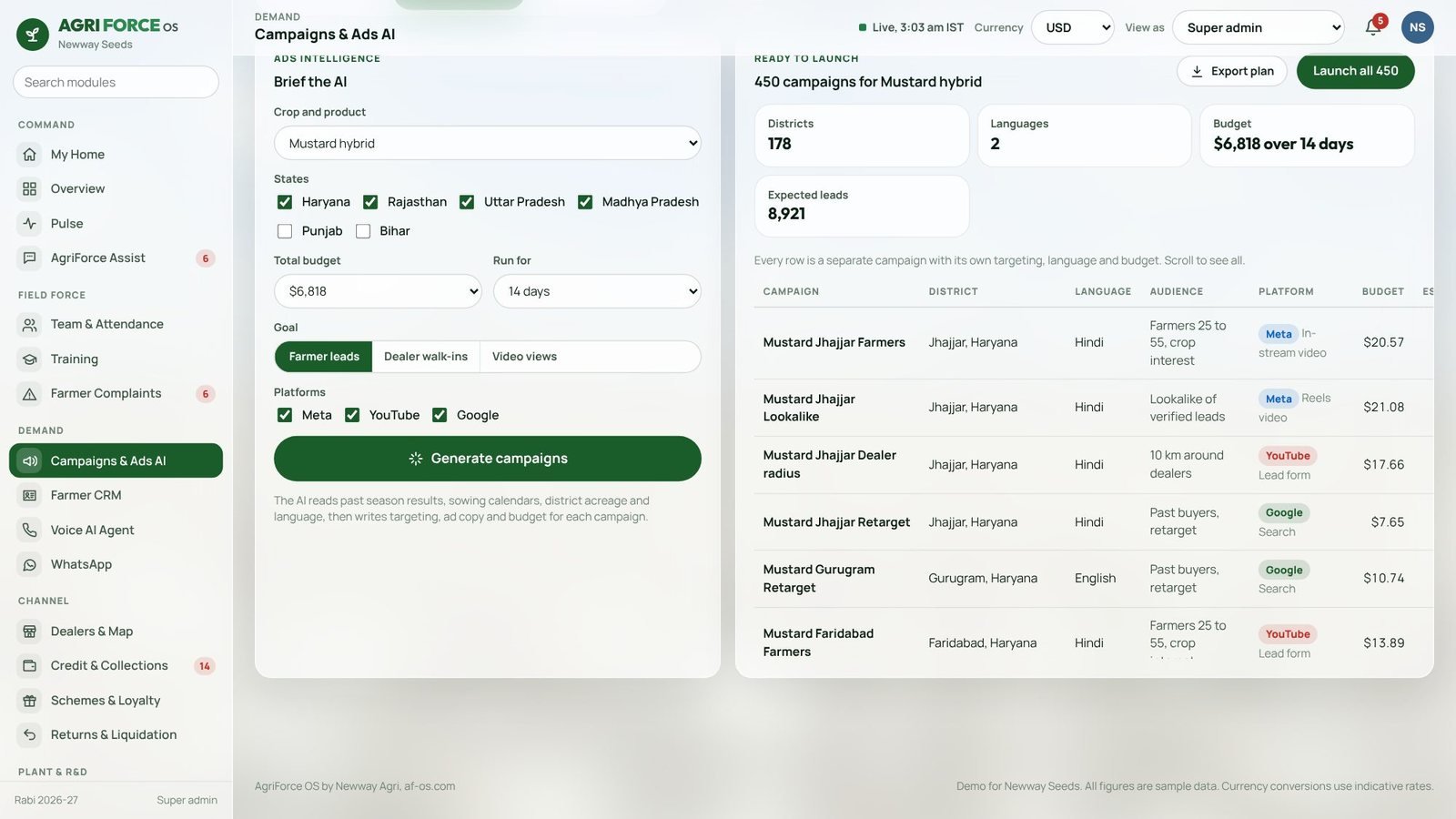Uncheck the Haryana state checkbox
Image resolution: width=1456 pixels, height=819 pixels.
pyautogui.click(x=285, y=202)
